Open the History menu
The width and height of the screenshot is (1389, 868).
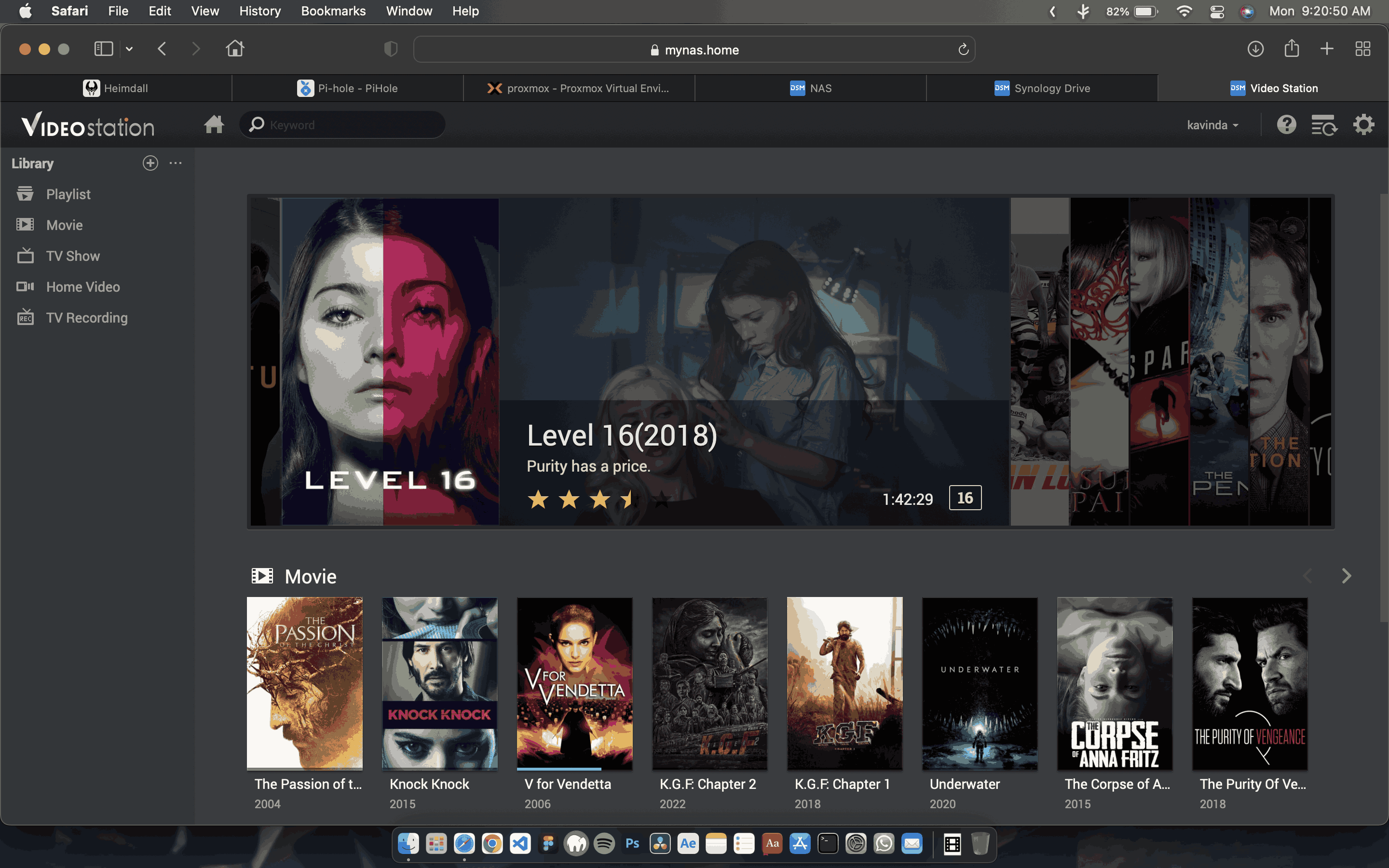[260, 11]
